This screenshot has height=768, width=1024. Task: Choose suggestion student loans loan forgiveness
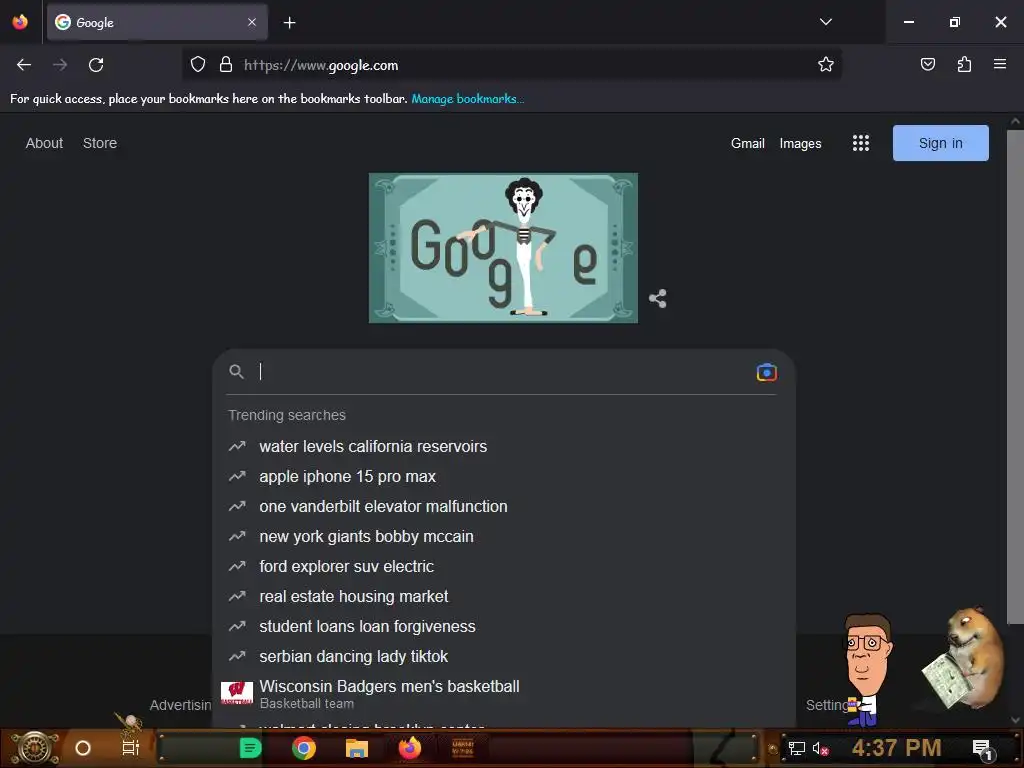[504, 626]
